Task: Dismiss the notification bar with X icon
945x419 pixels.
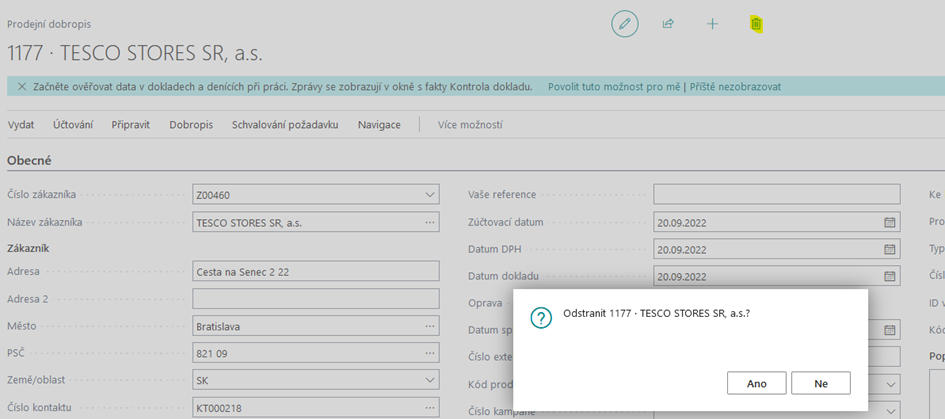Action: tap(22, 87)
